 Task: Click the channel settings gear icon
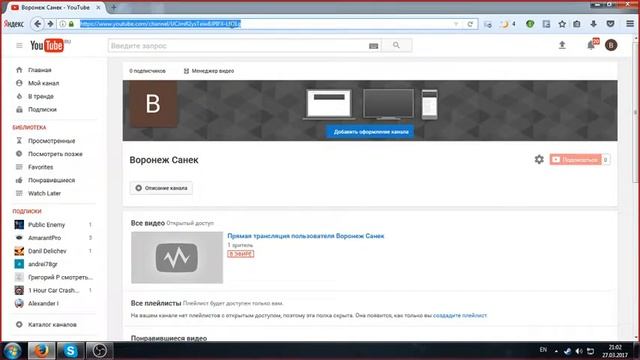pyautogui.click(x=539, y=160)
